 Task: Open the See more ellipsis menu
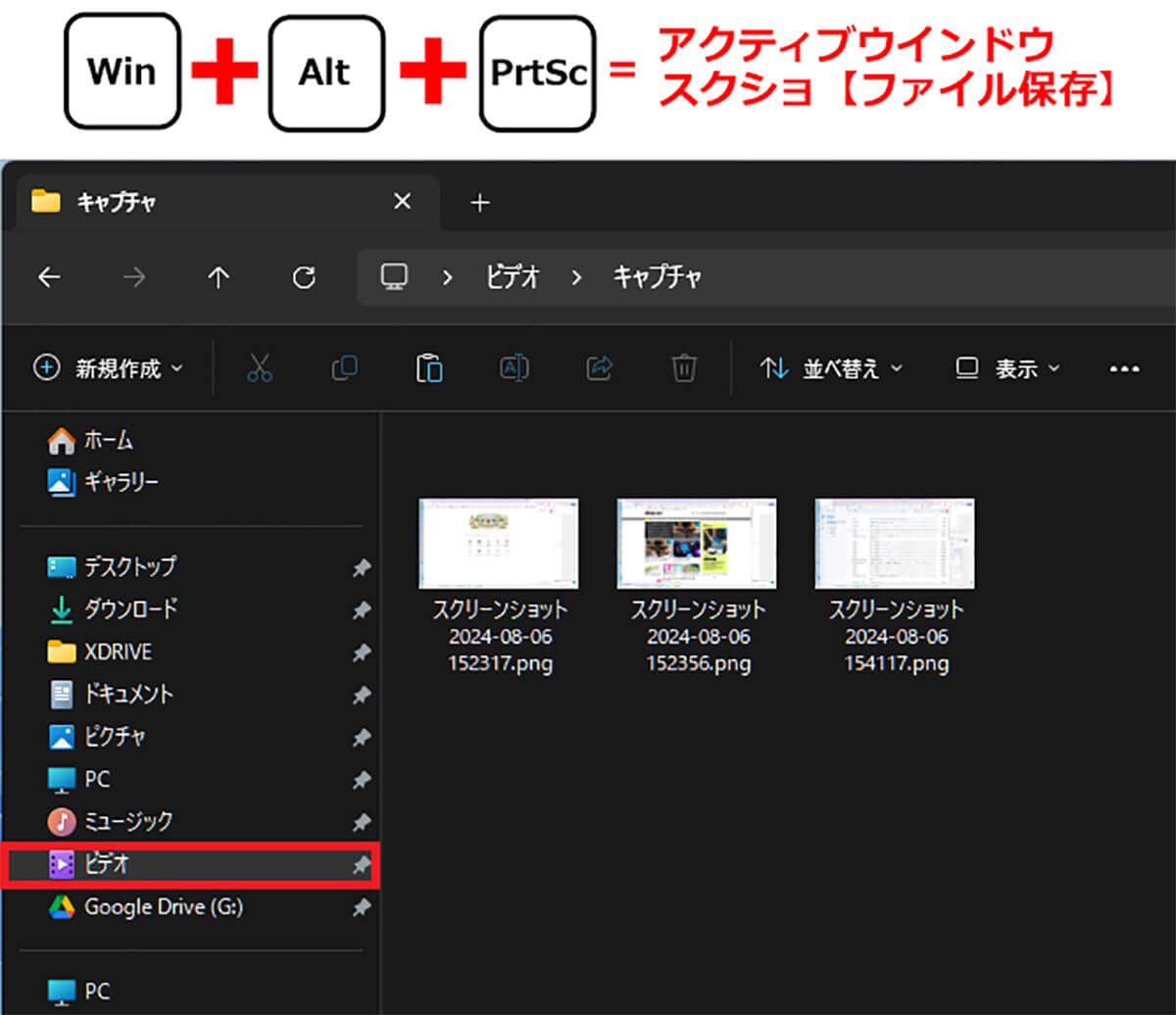click(x=1124, y=369)
